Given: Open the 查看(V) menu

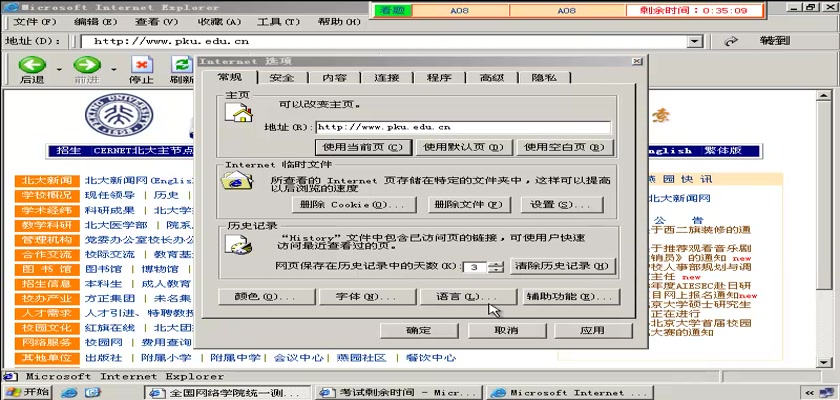Looking at the screenshot, I should tap(156, 22).
